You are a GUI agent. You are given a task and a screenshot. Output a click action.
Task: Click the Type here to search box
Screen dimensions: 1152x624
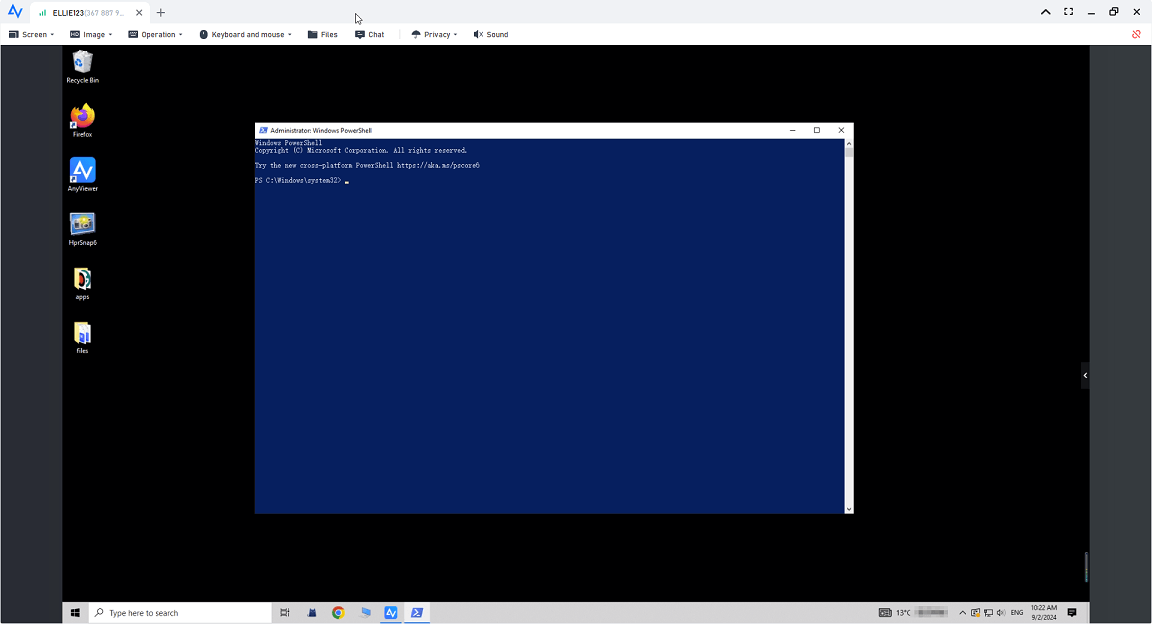[x=180, y=612]
